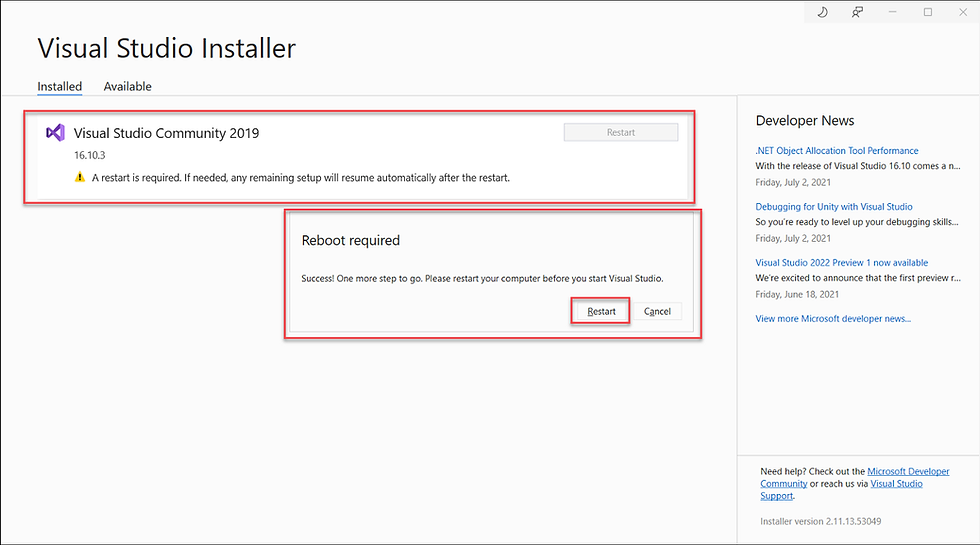Switch to the Installed tab
The width and height of the screenshot is (980, 545).
click(59, 86)
